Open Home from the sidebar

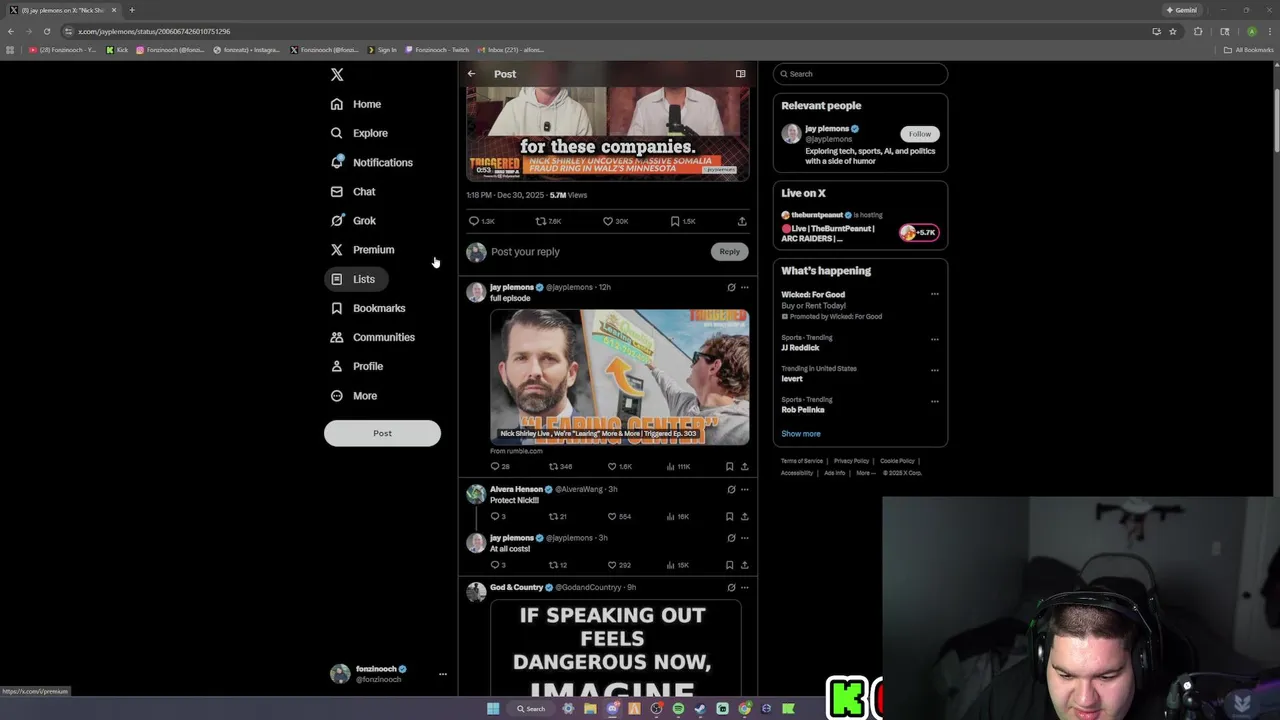[356, 104]
